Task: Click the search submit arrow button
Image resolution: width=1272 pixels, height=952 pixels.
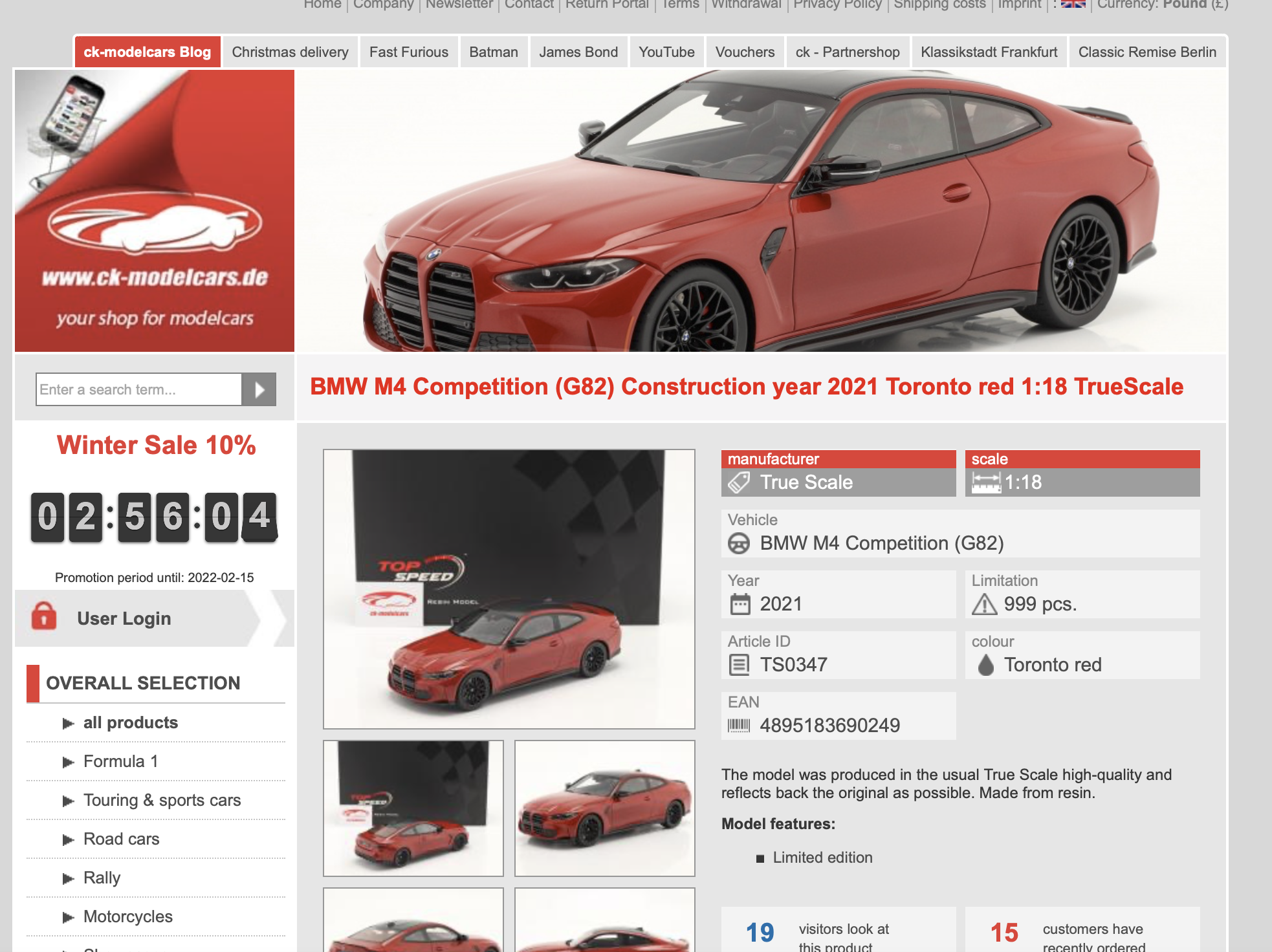Action: (x=259, y=389)
